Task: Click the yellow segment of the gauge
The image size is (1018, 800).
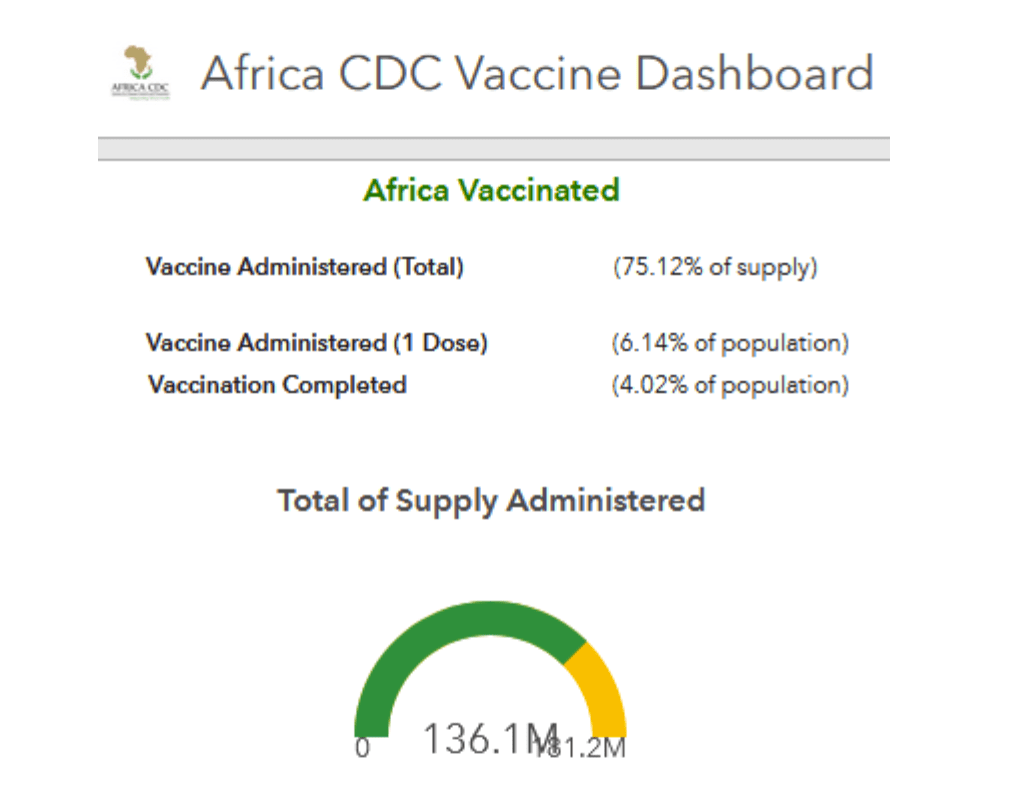Action: [x=604, y=685]
